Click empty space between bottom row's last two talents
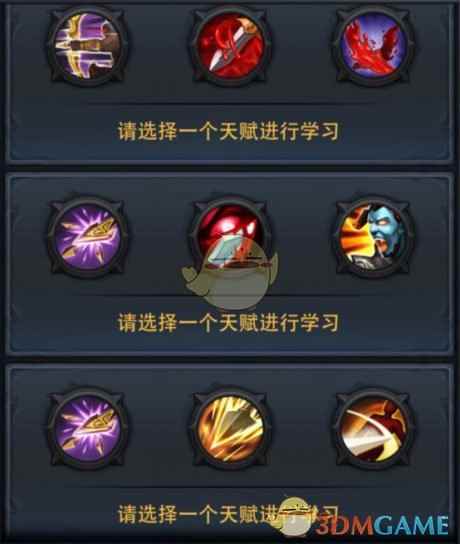 click(x=302, y=429)
